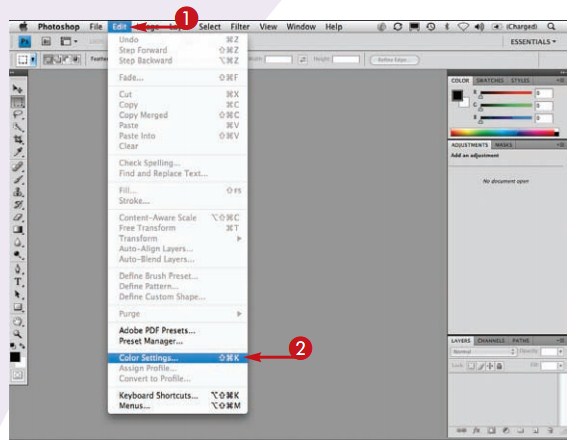Click the create new layer icon
The width and height of the screenshot is (579, 441).
coord(535,431)
